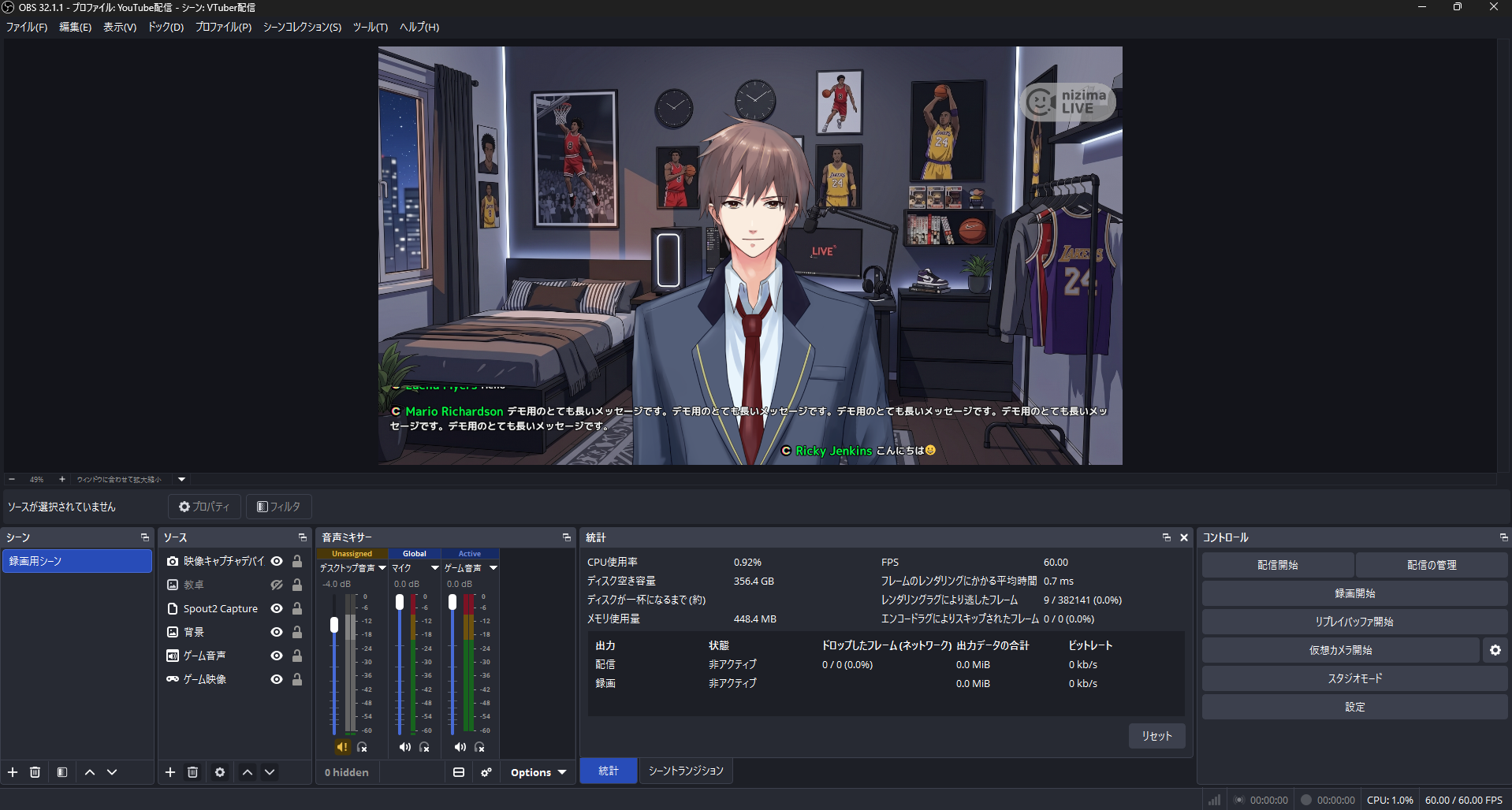Move the scene up with the arrow
1512x810 pixels.
point(90,772)
